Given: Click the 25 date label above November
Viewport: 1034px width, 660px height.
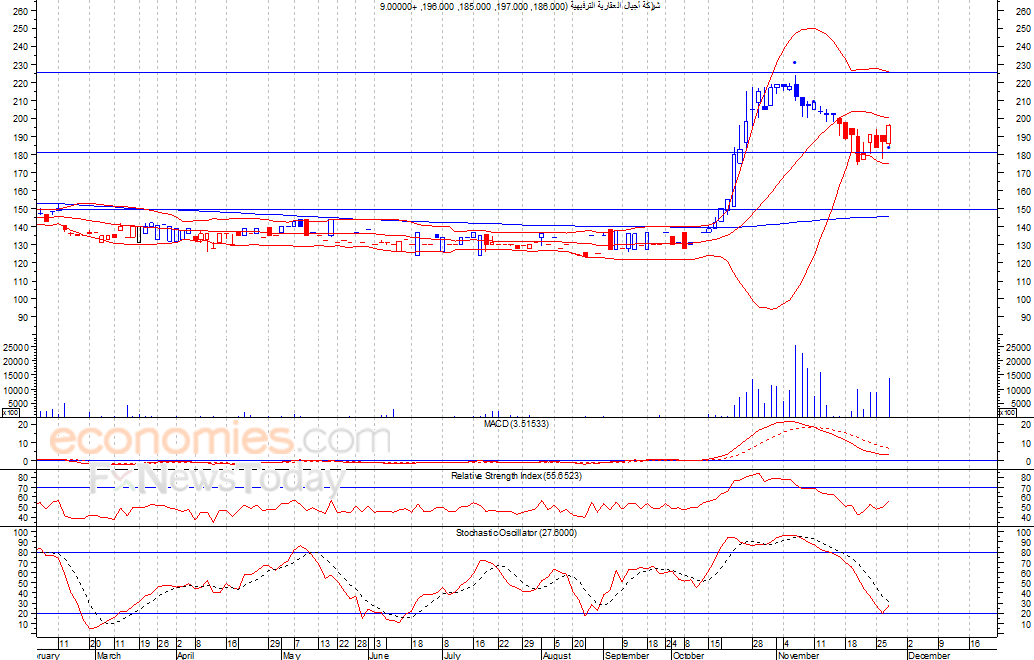Looking at the screenshot, I should [881, 644].
